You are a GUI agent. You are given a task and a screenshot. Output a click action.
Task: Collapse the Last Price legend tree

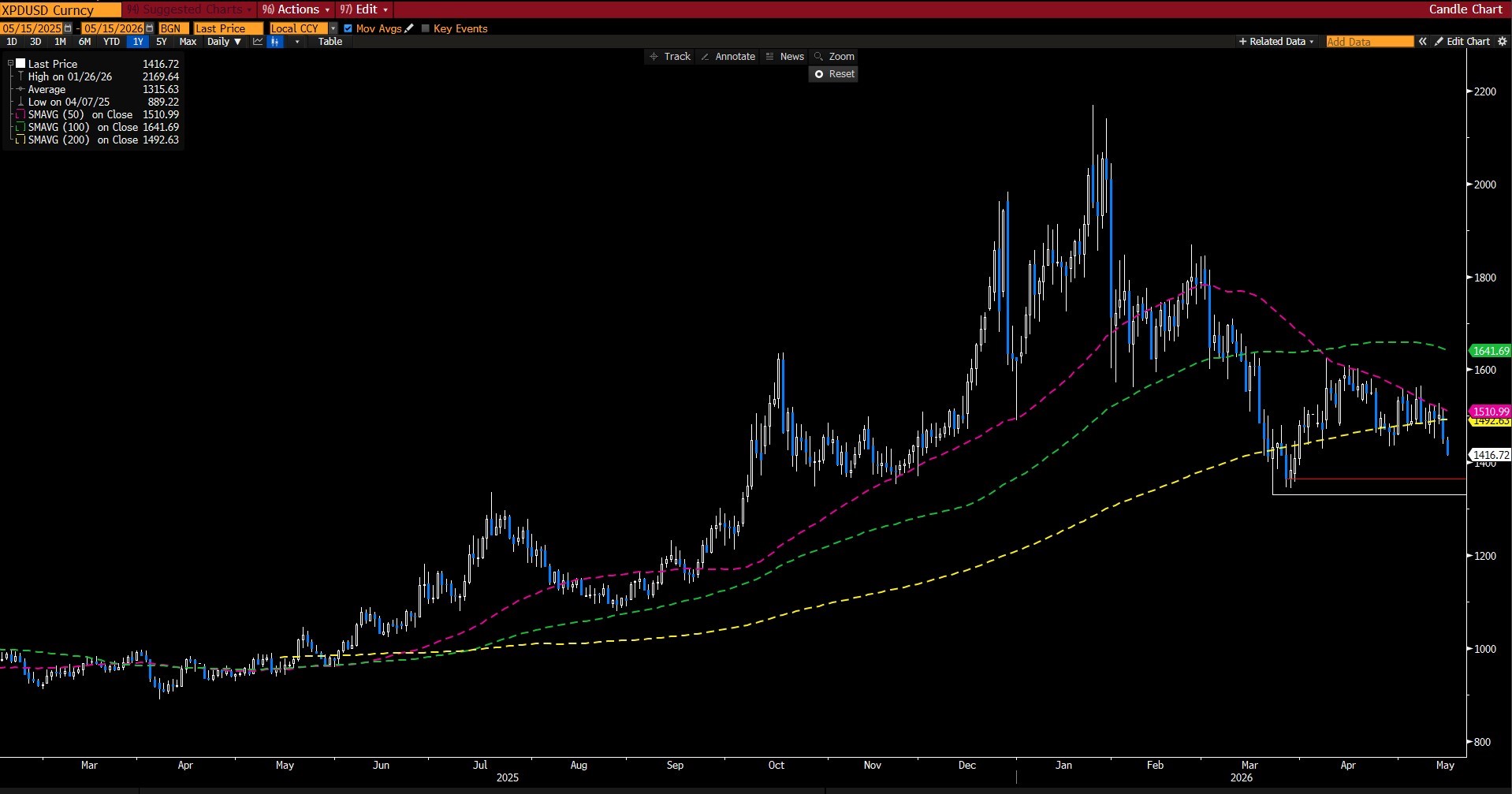coord(10,64)
